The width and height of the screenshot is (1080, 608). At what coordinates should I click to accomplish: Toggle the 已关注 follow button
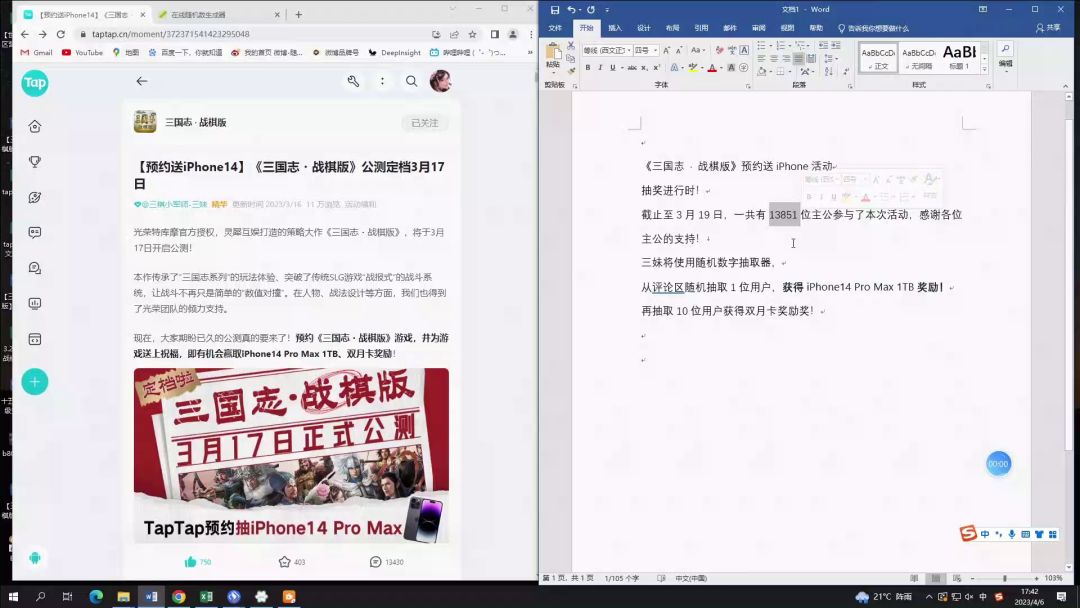pyautogui.click(x=424, y=123)
